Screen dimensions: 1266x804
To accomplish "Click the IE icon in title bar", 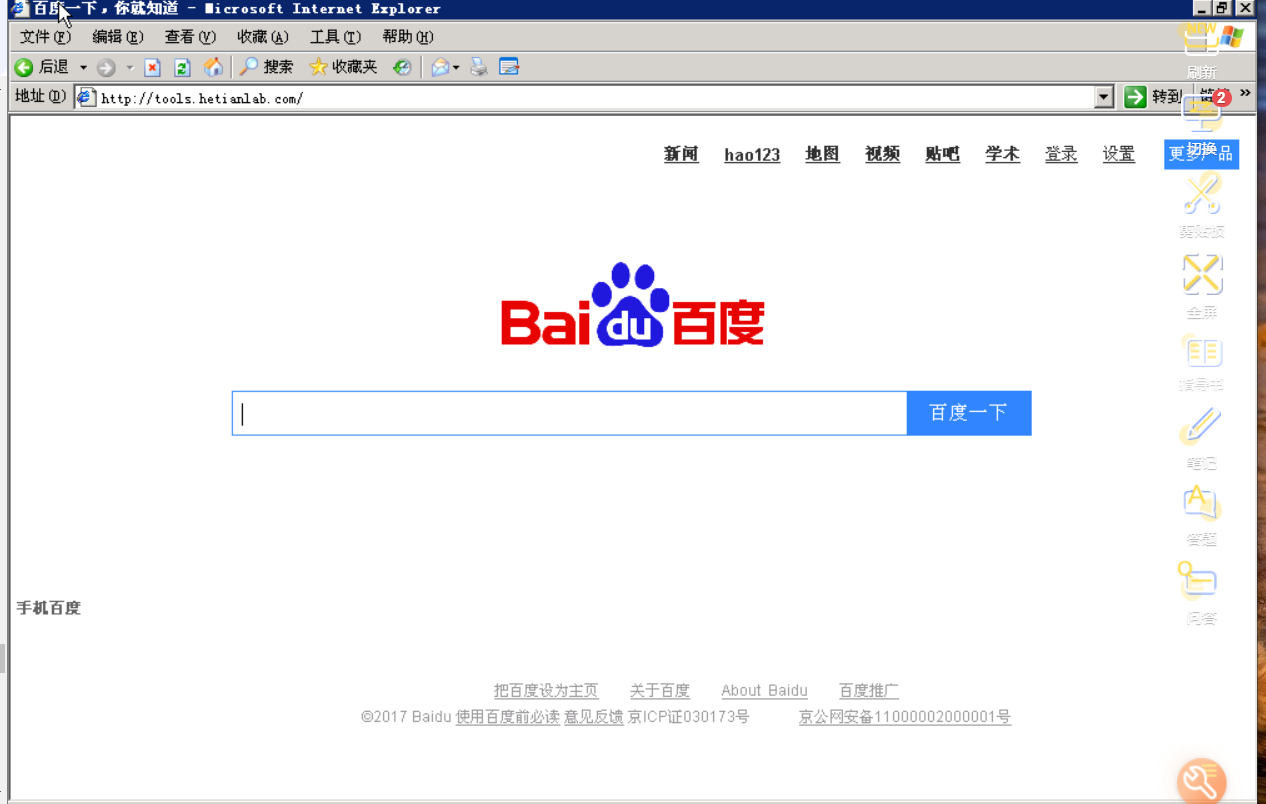I will tap(18, 9).
